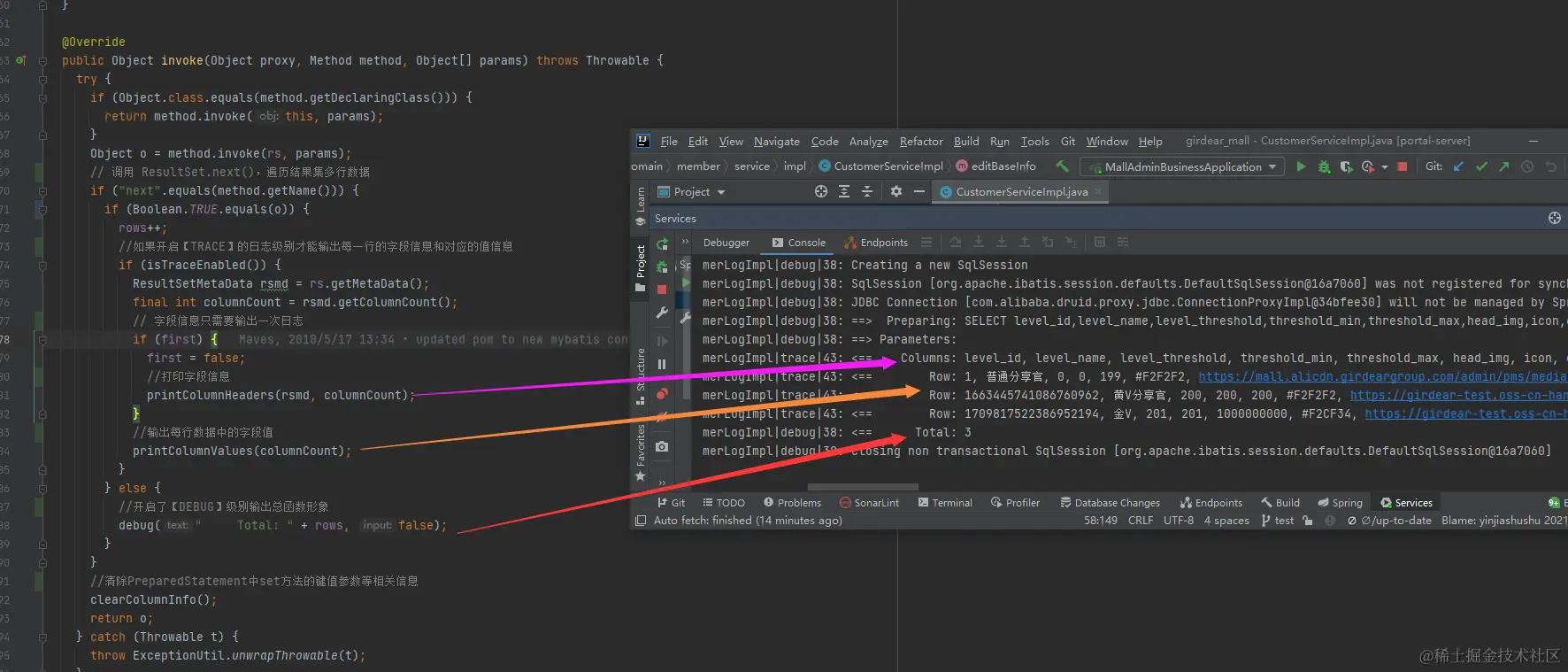Switch to the Endpoints tab in Services
The width and height of the screenshot is (1568, 672).
point(877,243)
